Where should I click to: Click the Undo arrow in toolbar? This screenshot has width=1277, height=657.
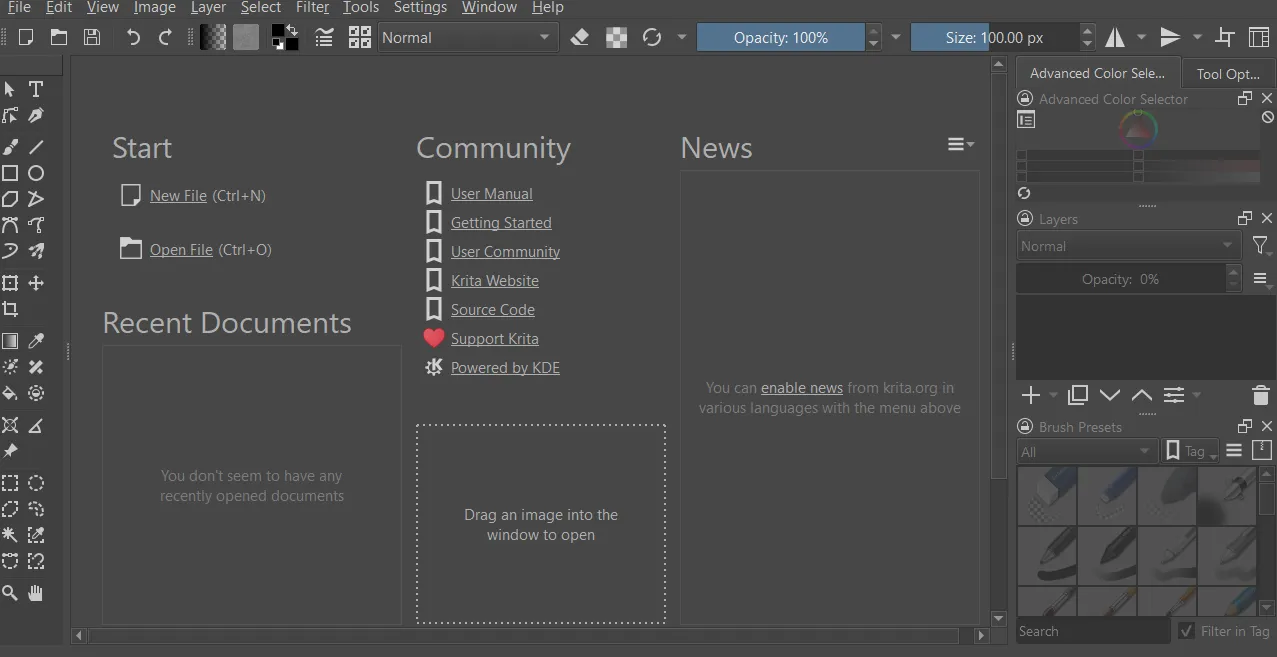[133, 38]
